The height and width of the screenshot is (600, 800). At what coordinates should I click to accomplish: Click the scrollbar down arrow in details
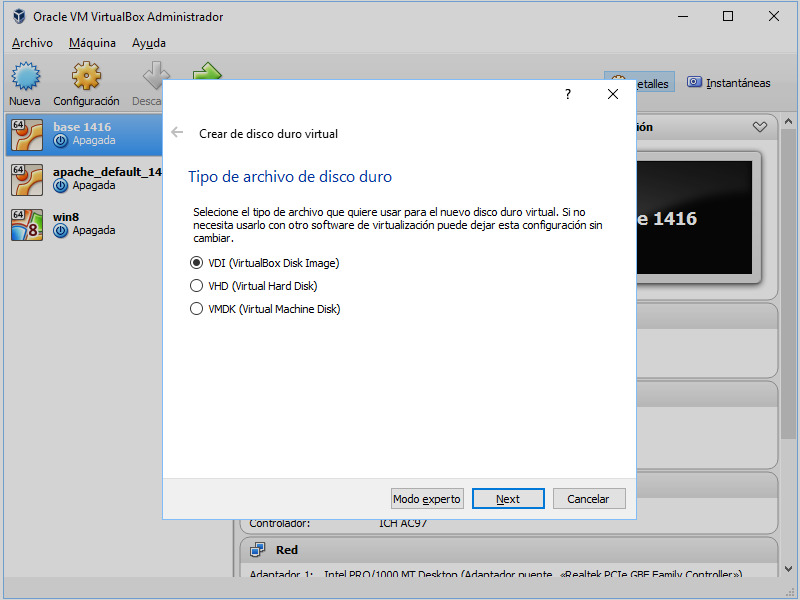(788, 568)
